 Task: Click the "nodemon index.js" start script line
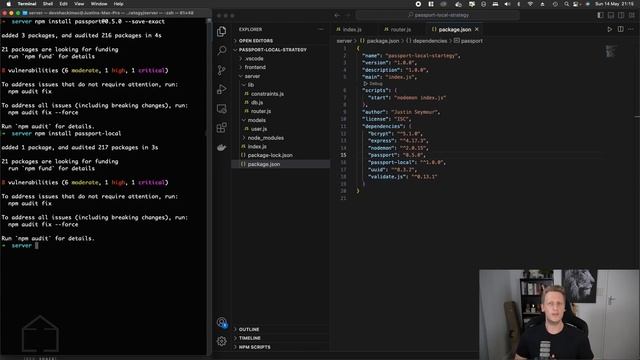click(407, 98)
